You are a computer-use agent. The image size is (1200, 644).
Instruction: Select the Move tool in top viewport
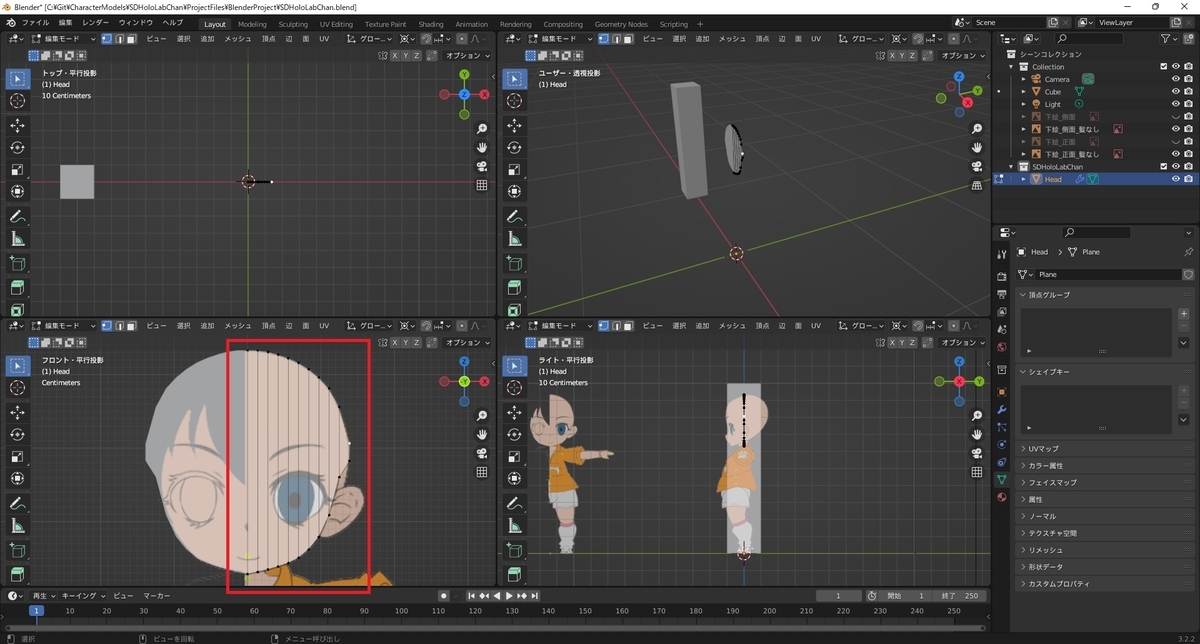pyautogui.click(x=18, y=125)
